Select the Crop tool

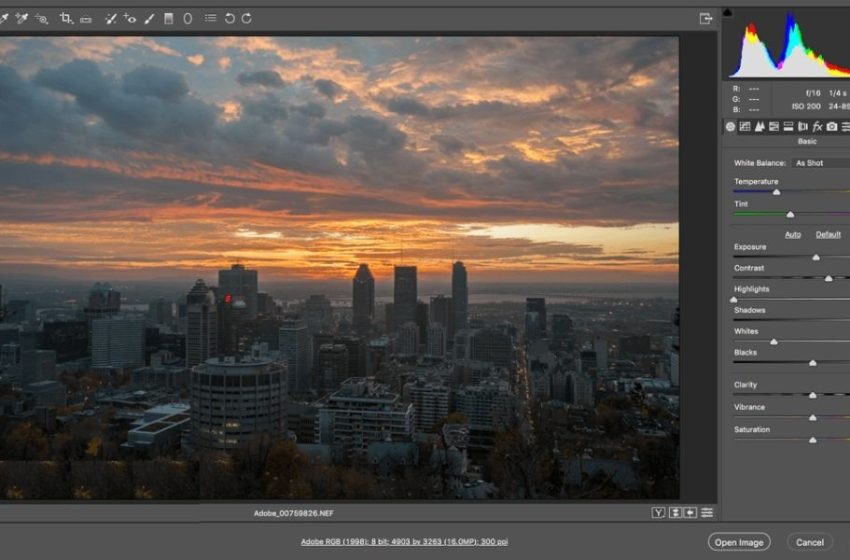[x=66, y=18]
